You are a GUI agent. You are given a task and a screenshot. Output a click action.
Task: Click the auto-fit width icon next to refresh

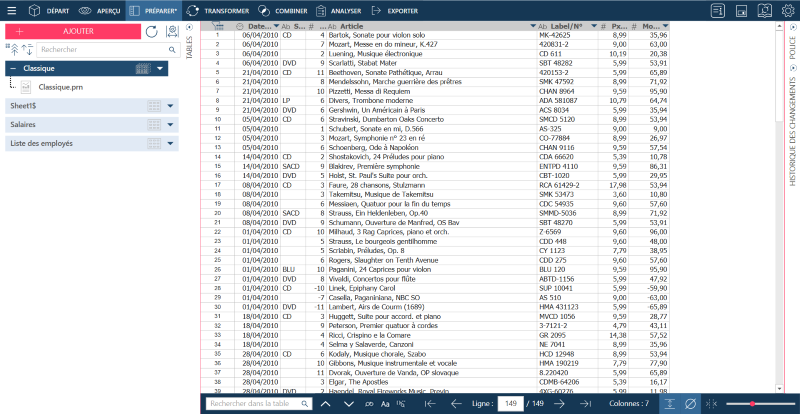pyautogui.click(x=172, y=32)
